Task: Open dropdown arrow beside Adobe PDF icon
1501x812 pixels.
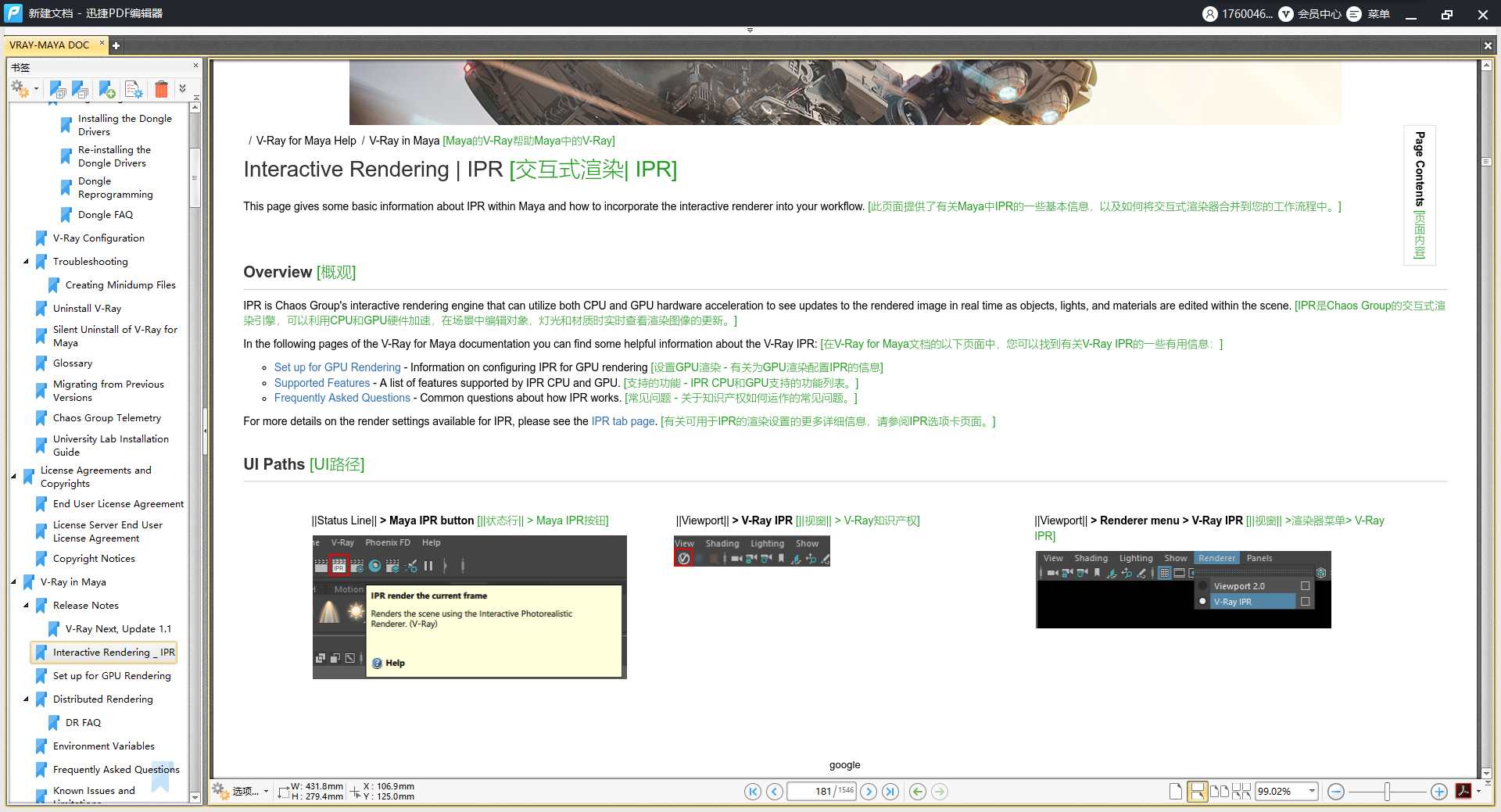Action: [x=1478, y=791]
